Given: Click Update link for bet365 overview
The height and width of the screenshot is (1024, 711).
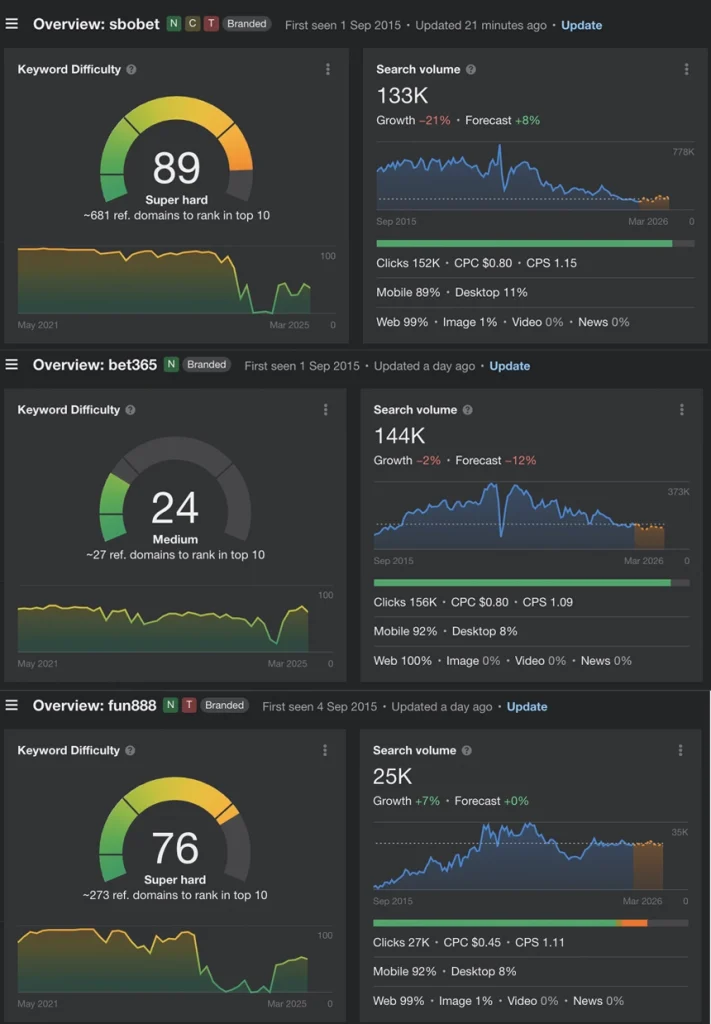Looking at the screenshot, I should pos(509,366).
